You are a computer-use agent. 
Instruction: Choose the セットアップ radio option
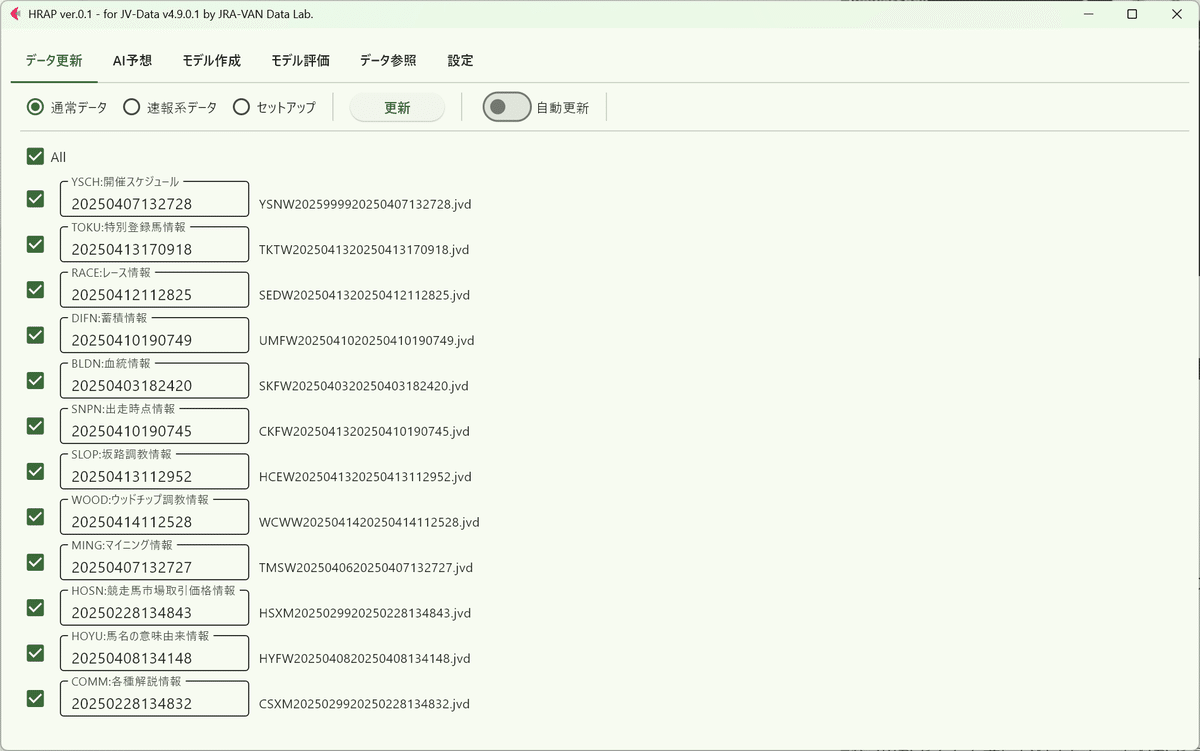(241, 106)
